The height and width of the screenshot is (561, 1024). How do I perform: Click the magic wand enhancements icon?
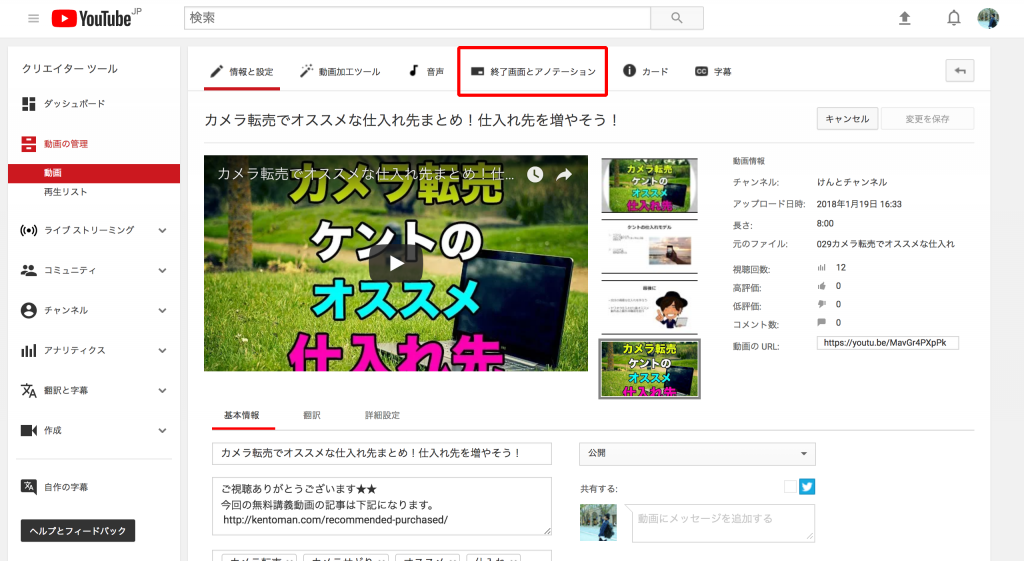point(306,71)
